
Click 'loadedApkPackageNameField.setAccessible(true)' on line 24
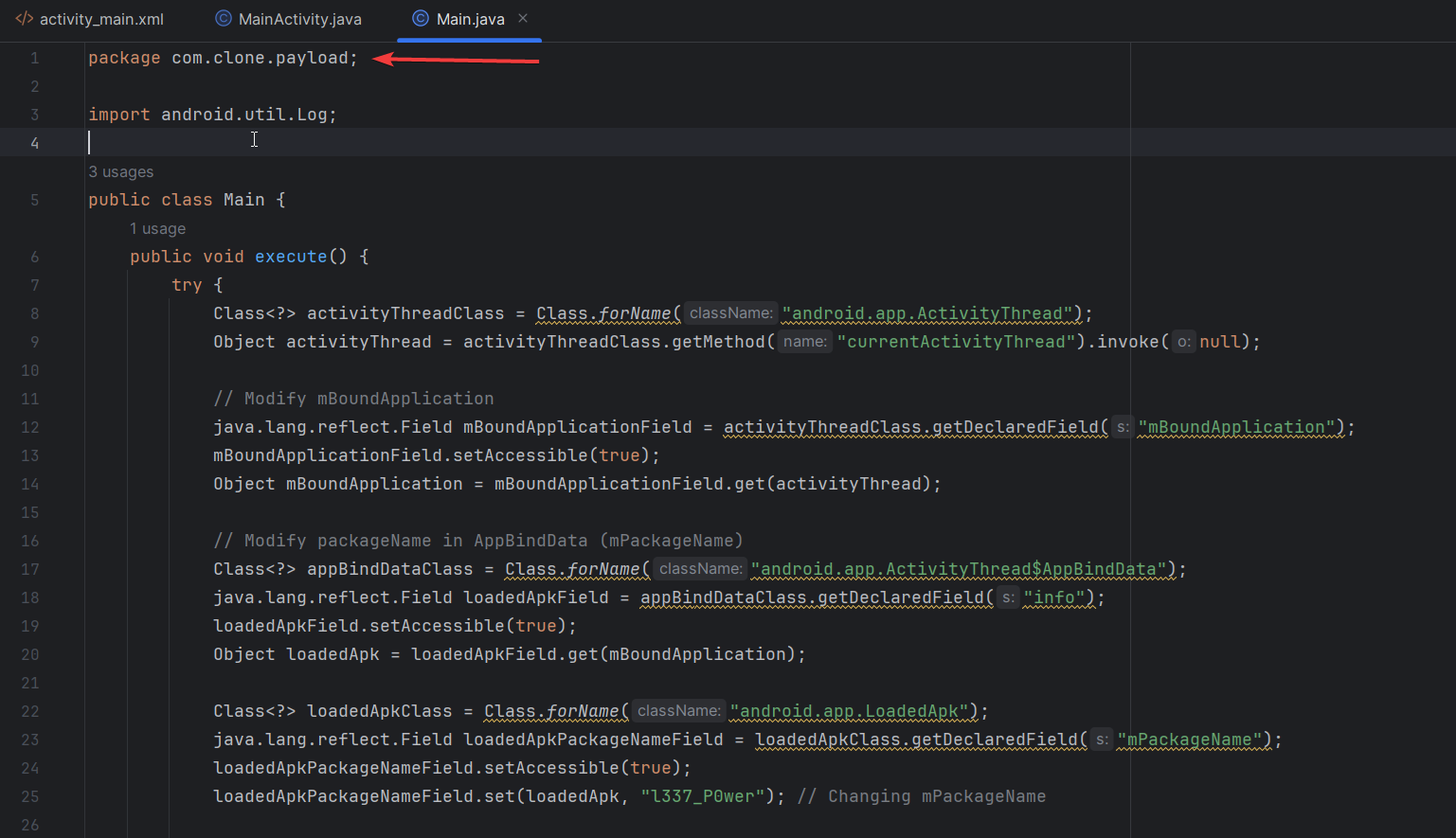tap(447, 768)
